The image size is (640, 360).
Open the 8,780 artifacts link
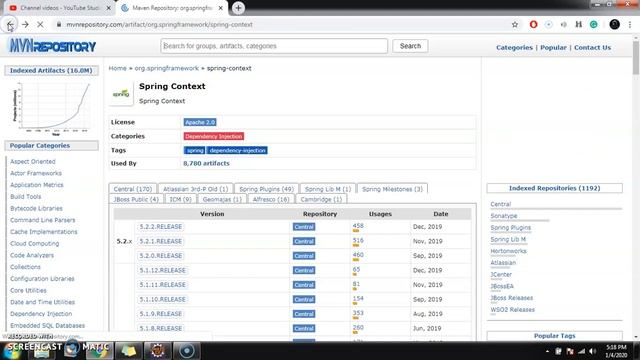(x=206, y=163)
